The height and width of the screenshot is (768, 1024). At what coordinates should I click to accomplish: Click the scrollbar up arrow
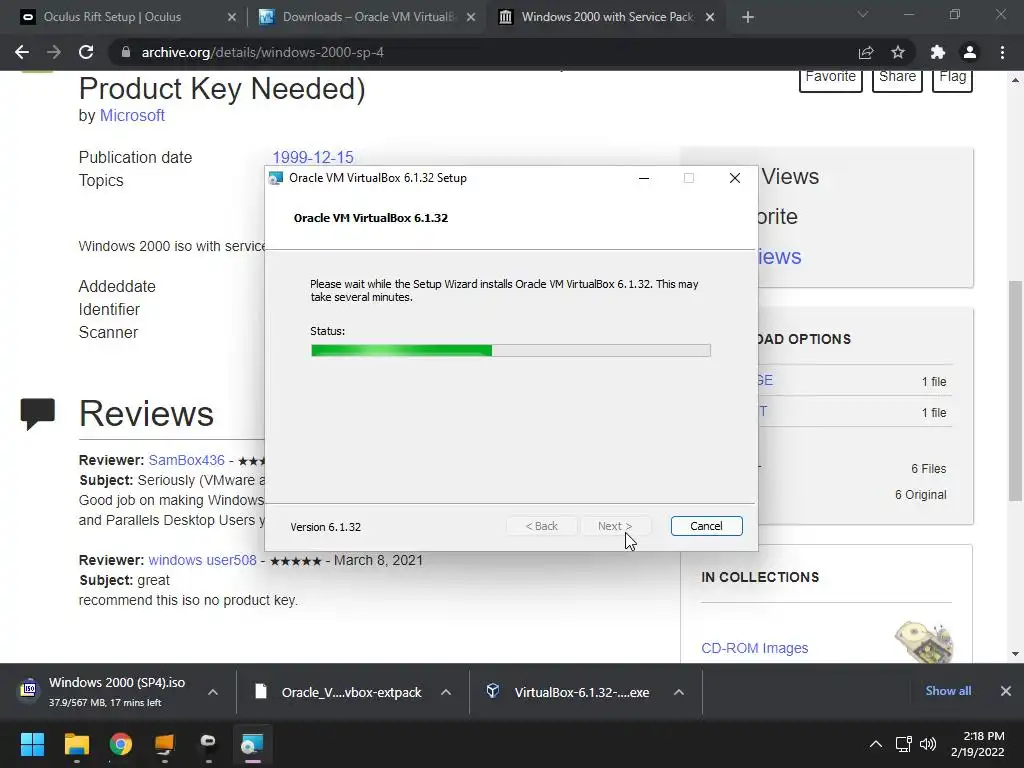pyautogui.click(x=1015, y=80)
